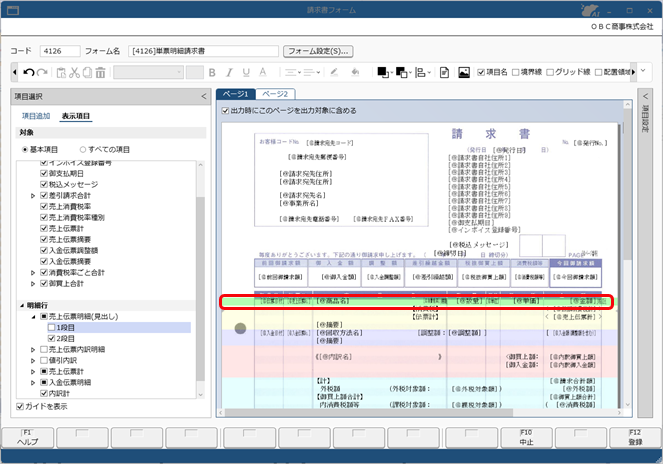Toggle 出力時にこのページを出力対象に含める checkbox
The width and height of the screenshot is (664, 464).
pos(225,110)
